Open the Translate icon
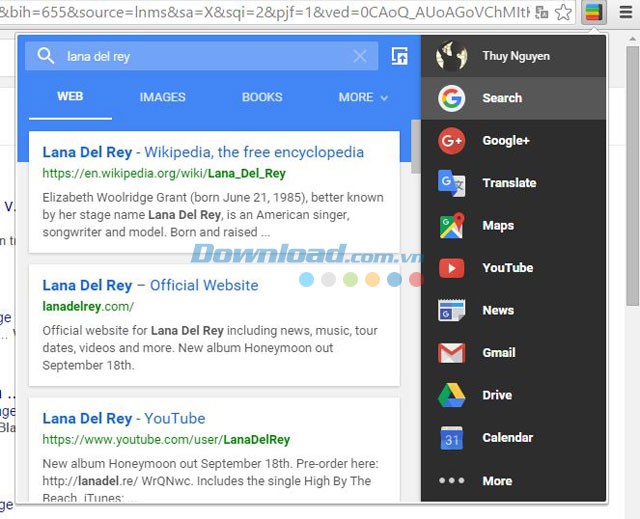 (x=451, y=183)
